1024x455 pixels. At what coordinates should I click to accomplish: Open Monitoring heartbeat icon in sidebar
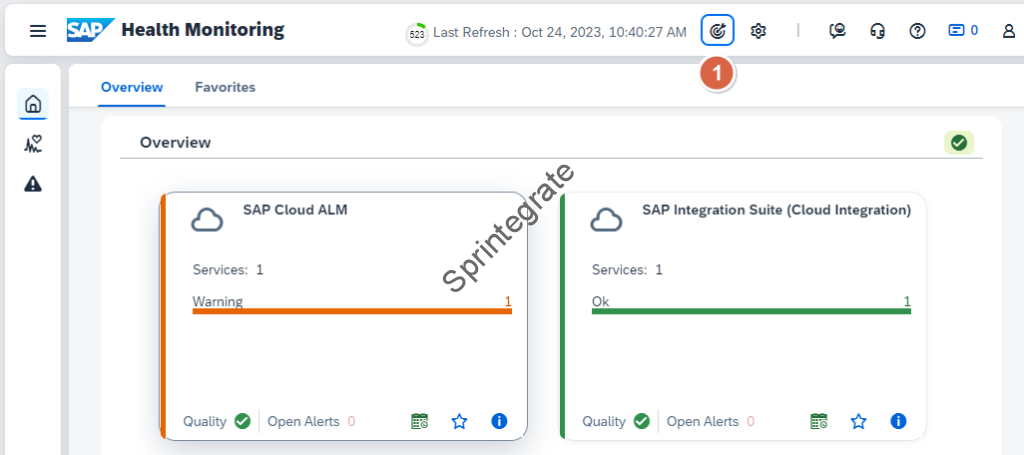point(33,144)
